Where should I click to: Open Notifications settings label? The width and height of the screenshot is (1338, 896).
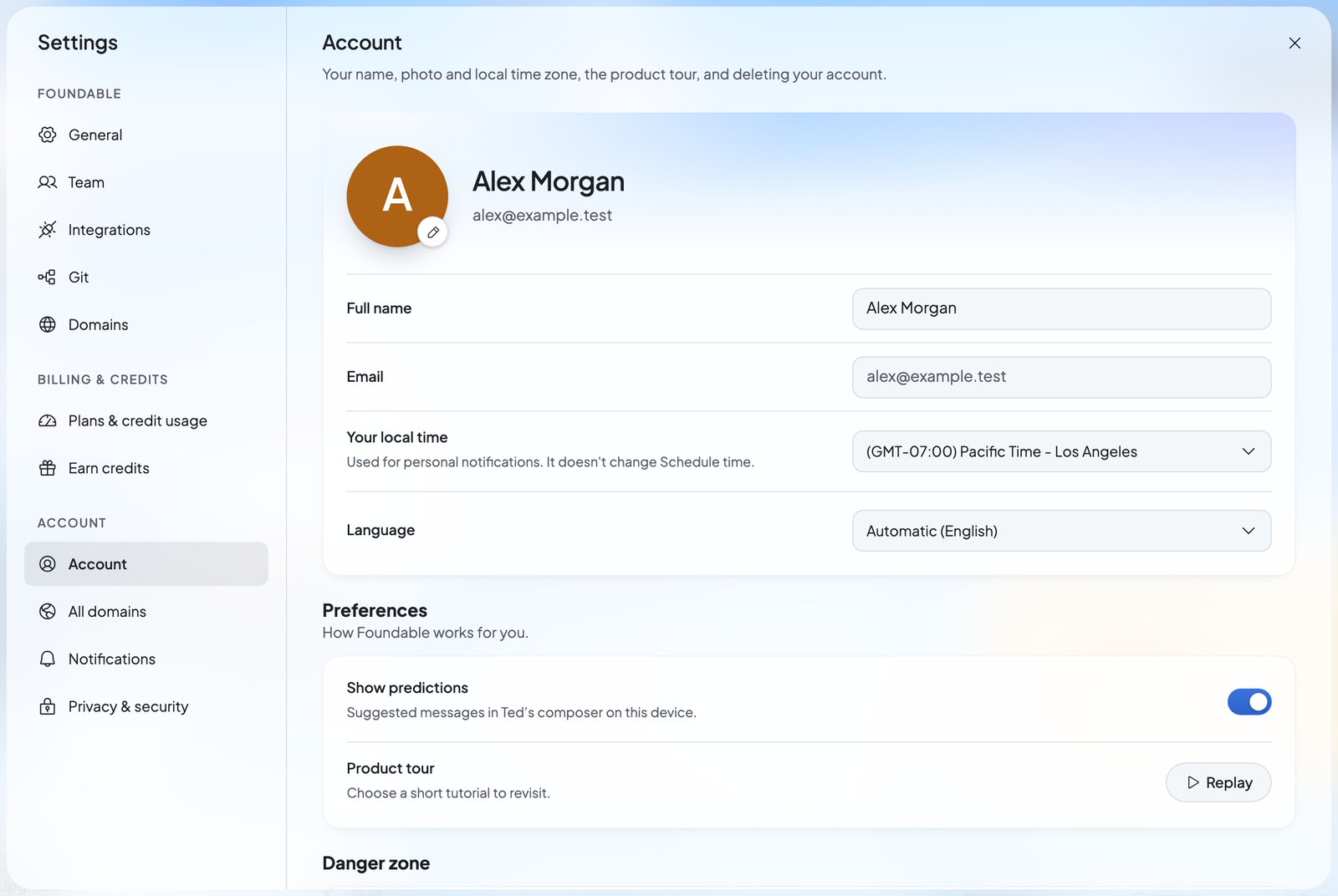(112, 659)
